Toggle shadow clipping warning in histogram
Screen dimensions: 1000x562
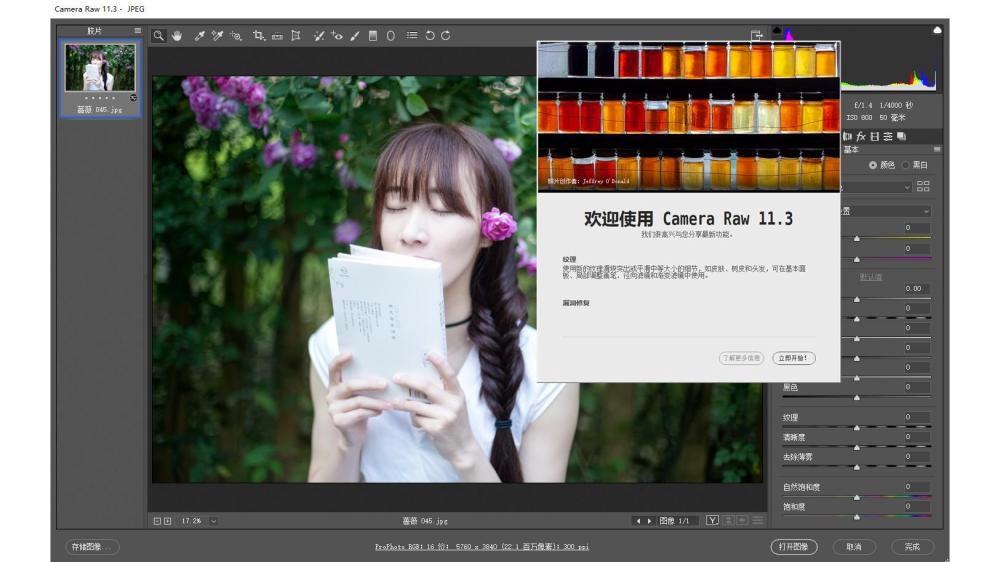[x=777, y=30]
